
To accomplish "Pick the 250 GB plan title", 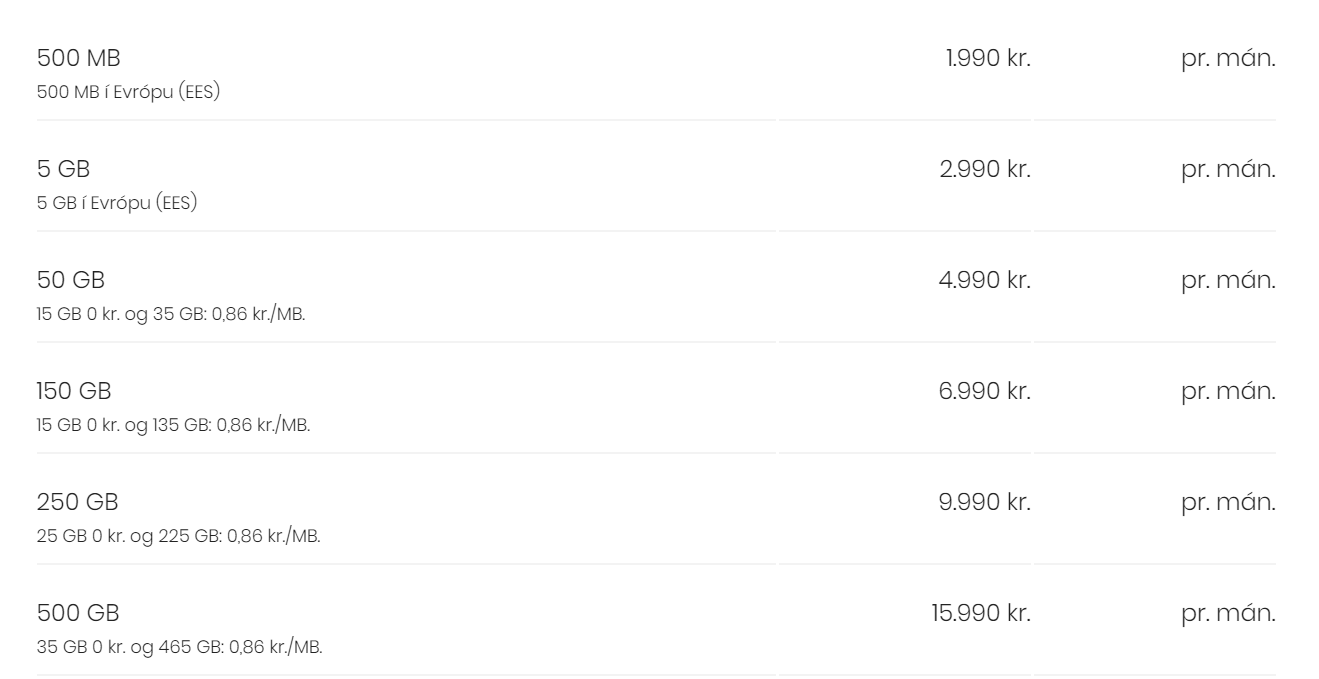I will [x=77, y=502].
